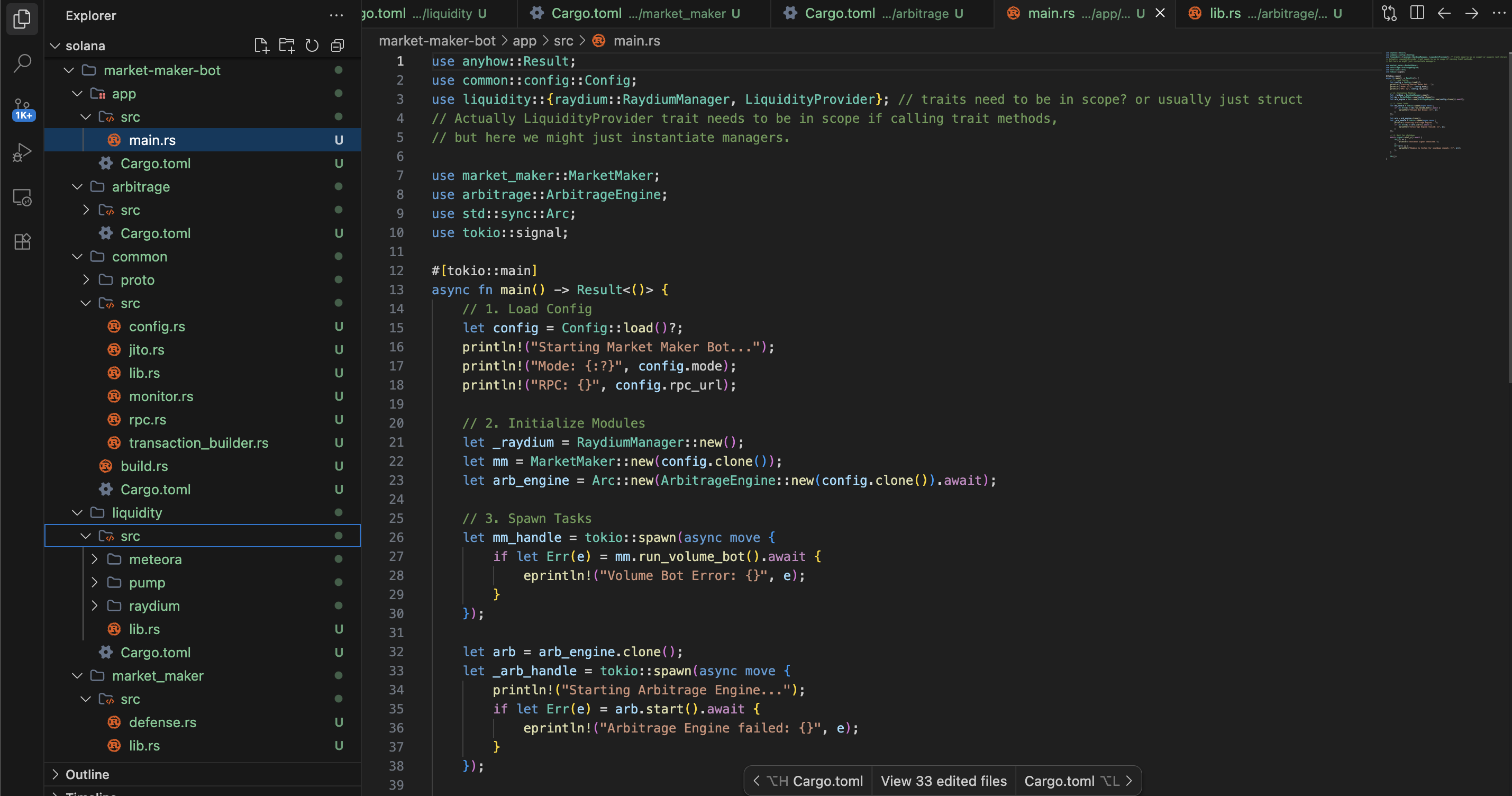Click the New File icon in explorer

[x=261, y=45]
